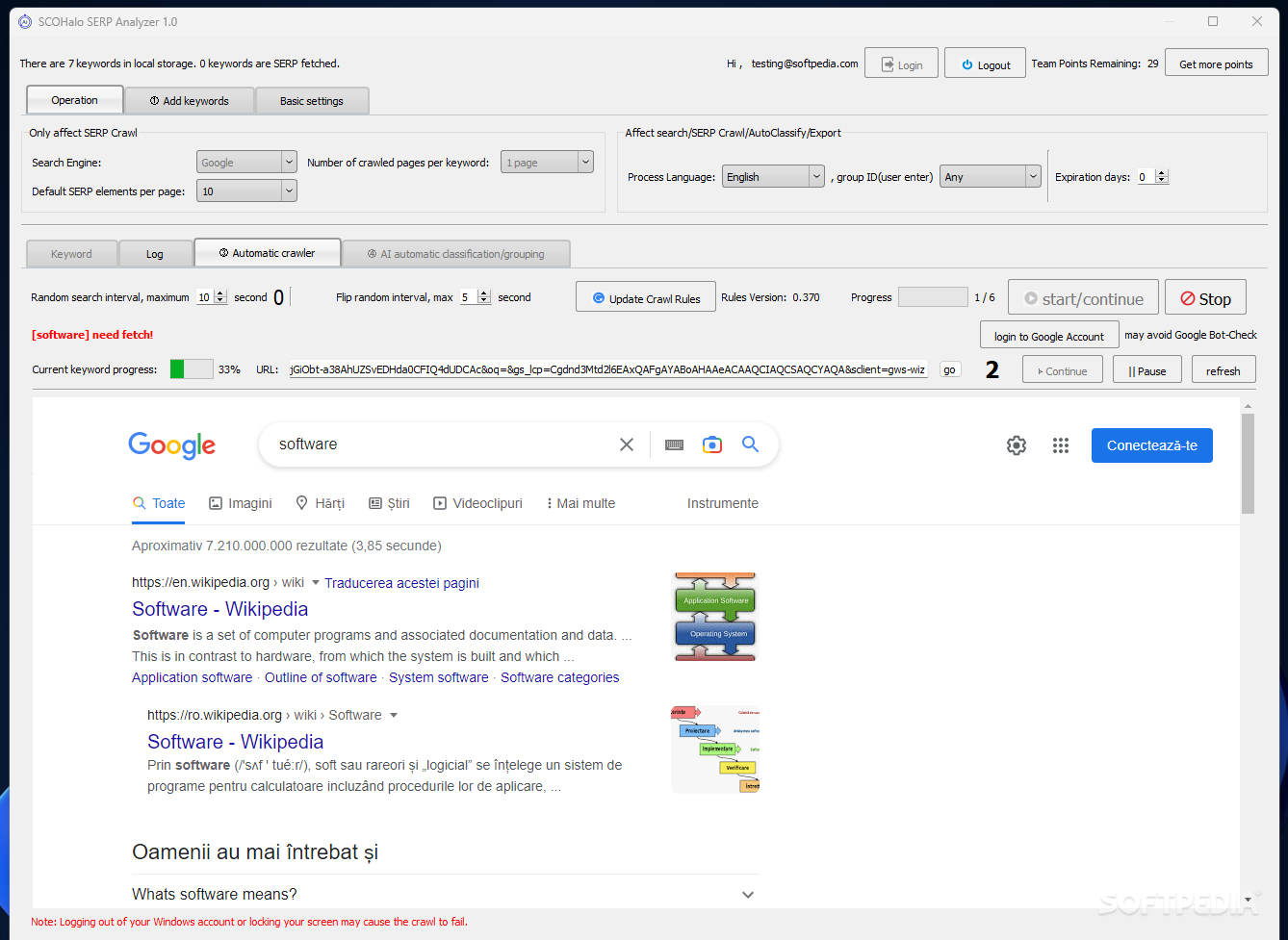This screenshot has height=940, width=1288.
Task: Open the Google apps grid icon
Action: point(1061,445)
